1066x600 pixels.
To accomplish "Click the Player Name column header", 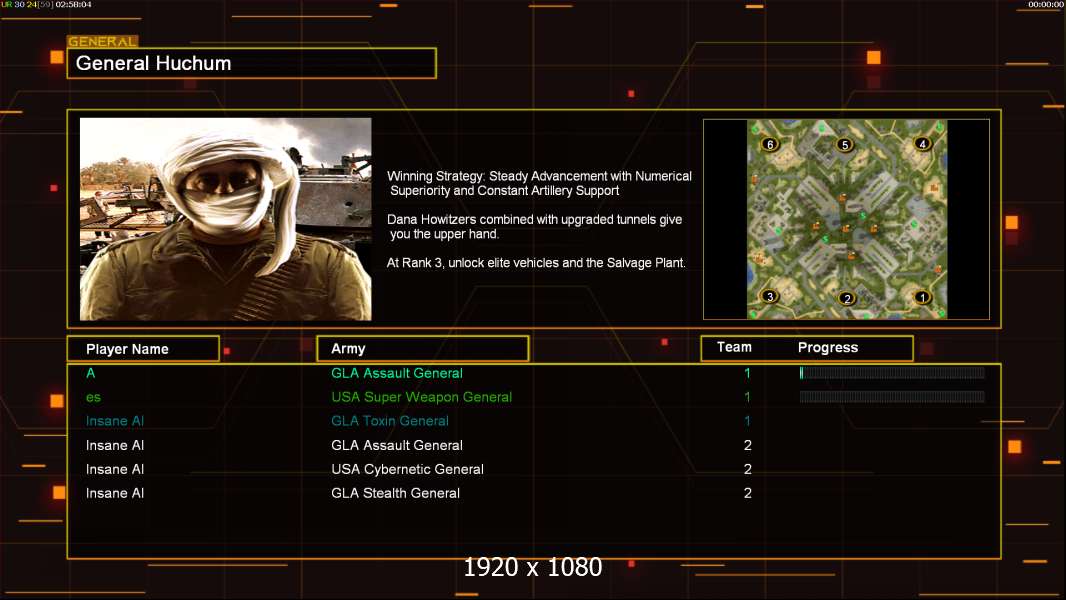I will tap(143, 349).
